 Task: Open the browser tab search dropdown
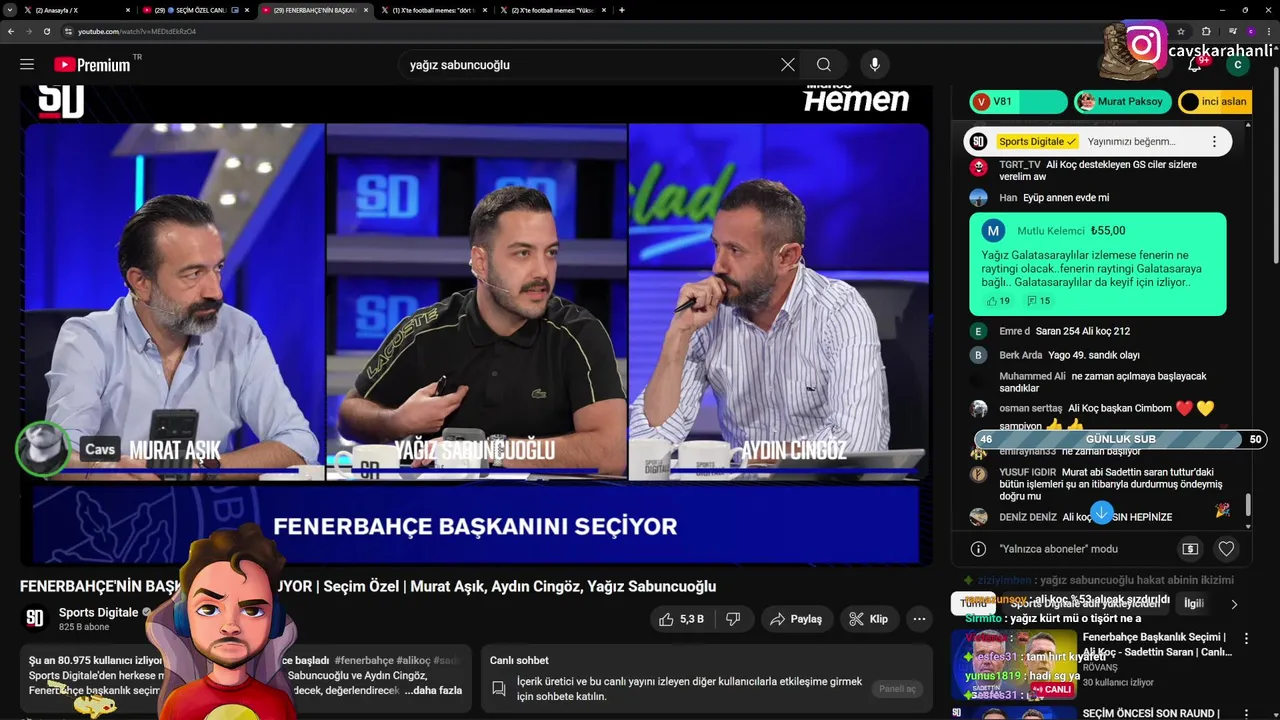click(10, 10)
